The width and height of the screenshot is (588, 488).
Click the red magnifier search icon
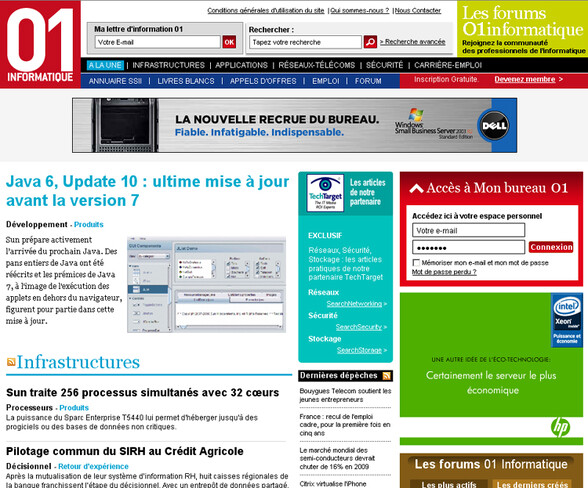[370, 42]
